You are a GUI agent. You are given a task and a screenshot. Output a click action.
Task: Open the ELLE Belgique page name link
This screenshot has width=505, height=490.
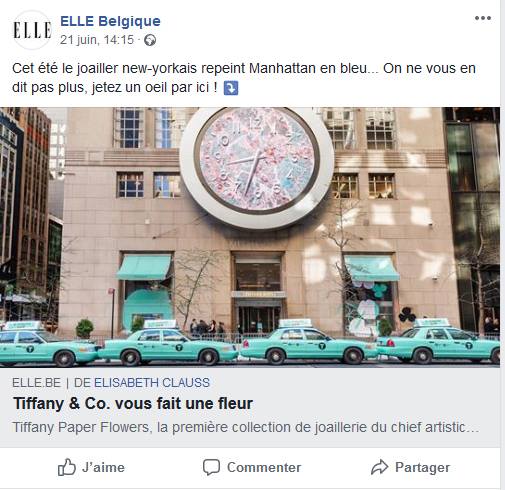(110, 21)
